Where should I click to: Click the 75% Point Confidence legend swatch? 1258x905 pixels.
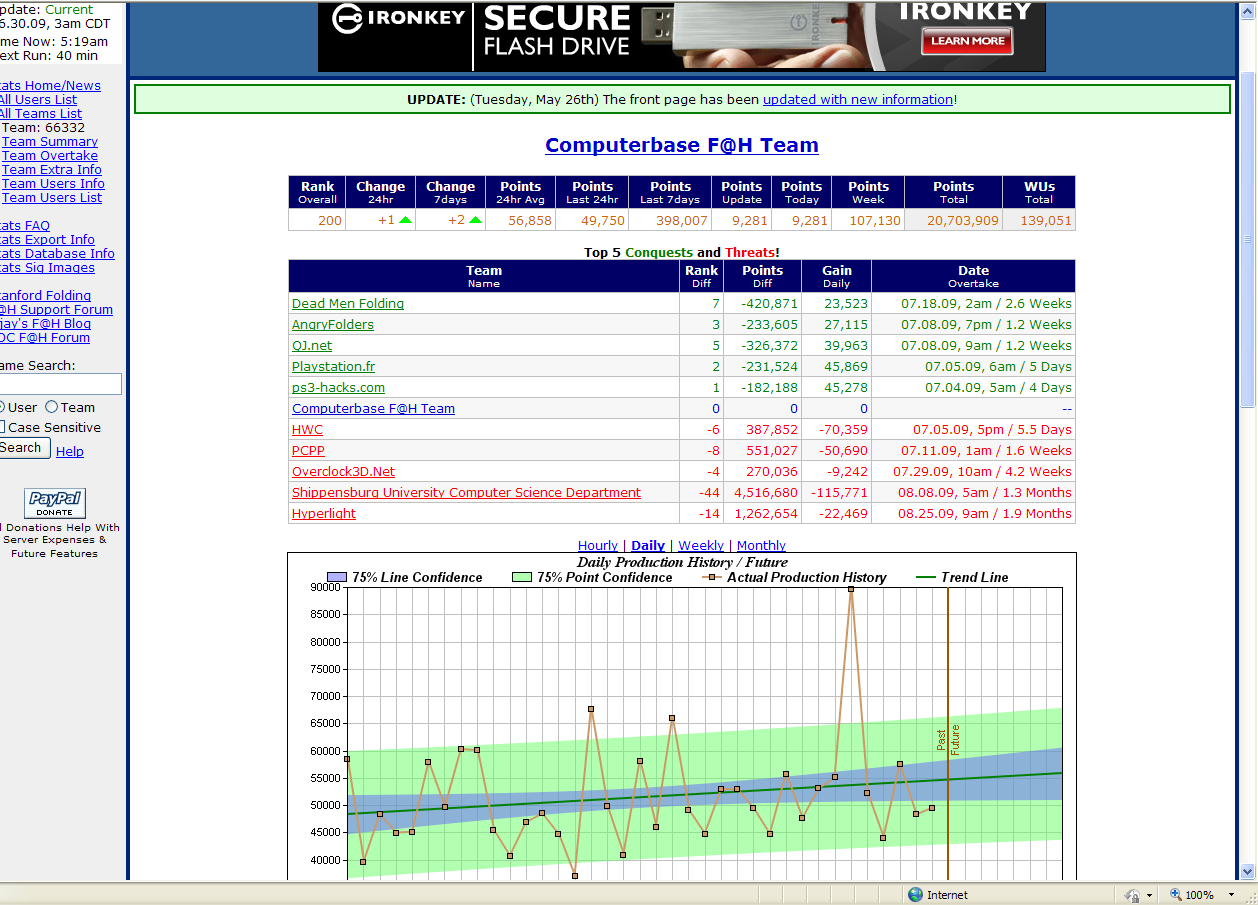click(522, 578)
